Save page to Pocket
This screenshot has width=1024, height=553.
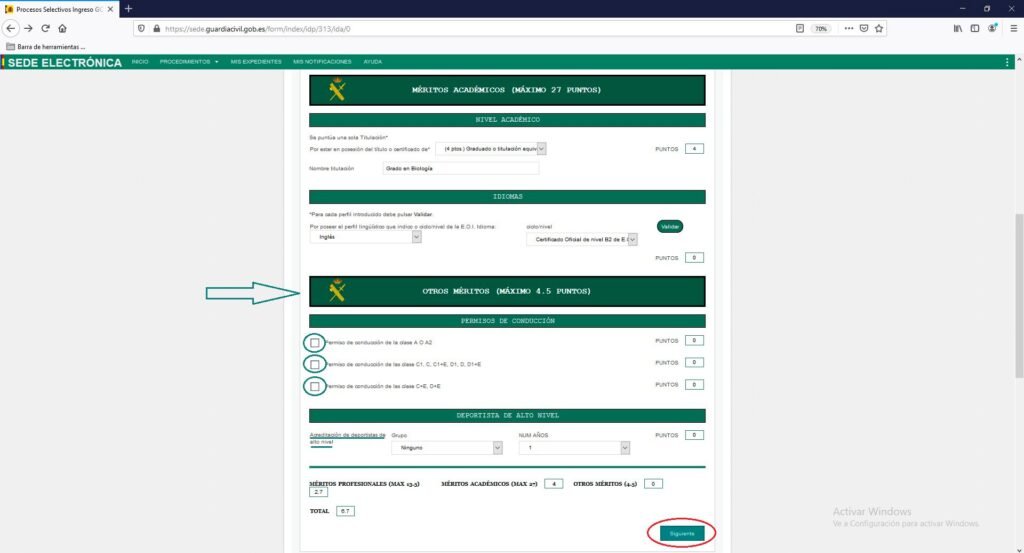click(x=864, y=29)
